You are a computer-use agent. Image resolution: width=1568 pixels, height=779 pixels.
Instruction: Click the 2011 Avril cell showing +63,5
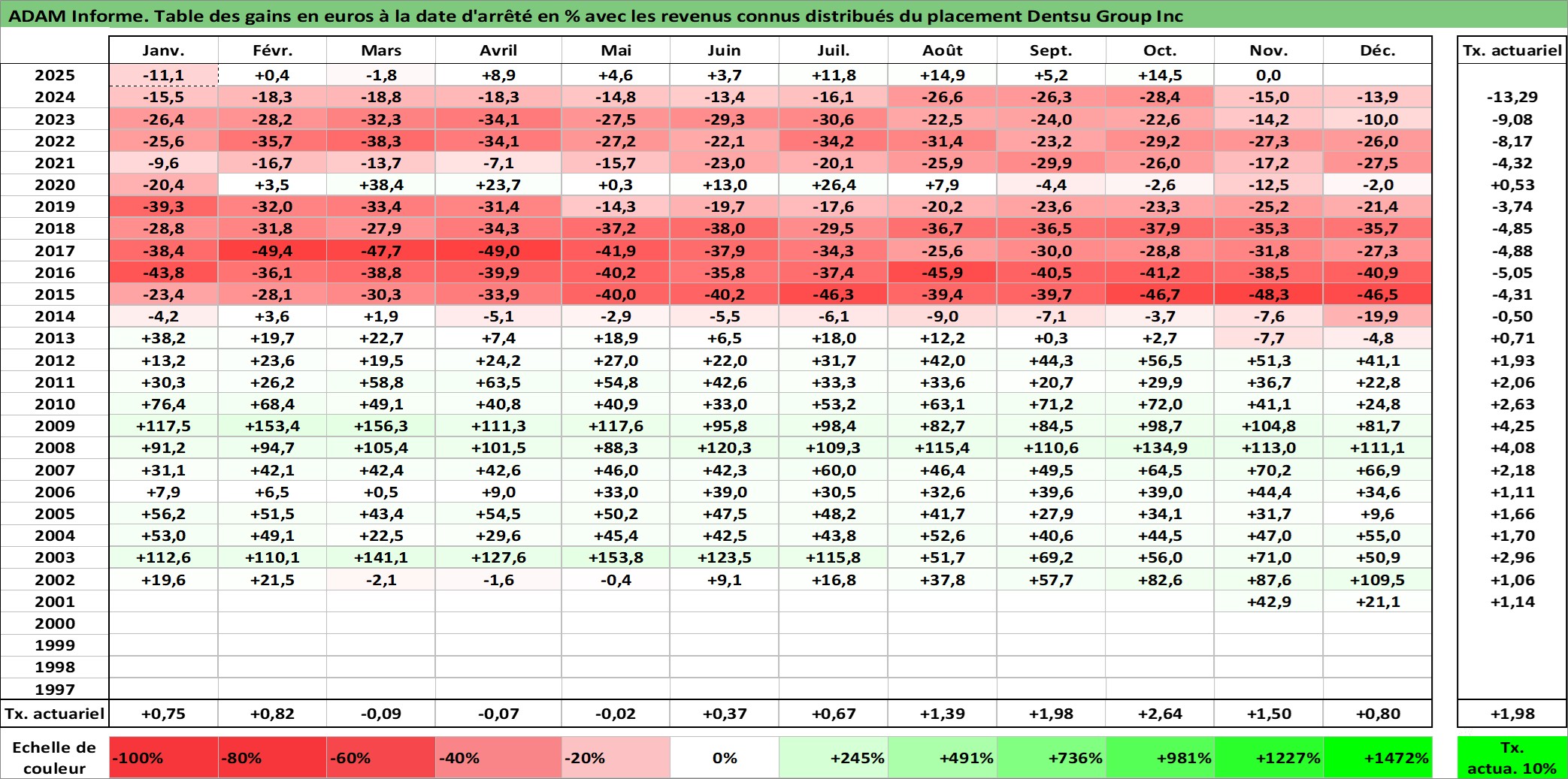(x=498, y=382)
